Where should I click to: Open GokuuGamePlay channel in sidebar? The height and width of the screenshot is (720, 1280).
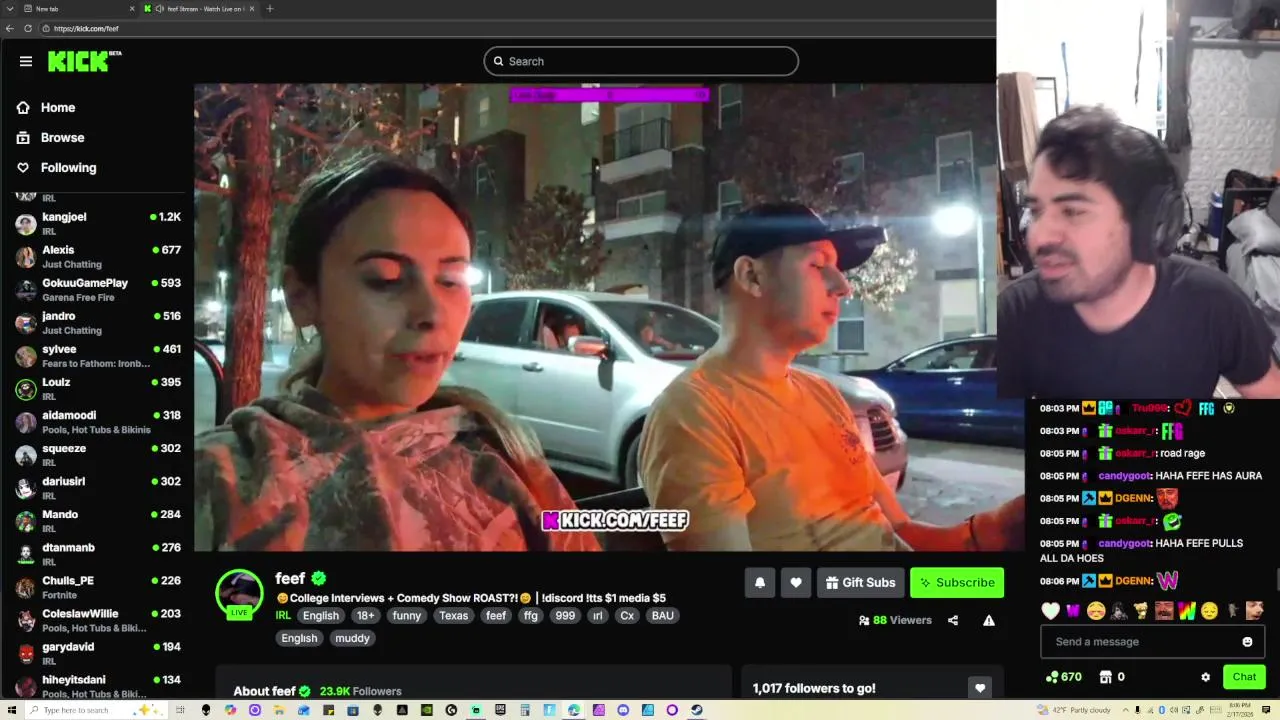(97, 289)
